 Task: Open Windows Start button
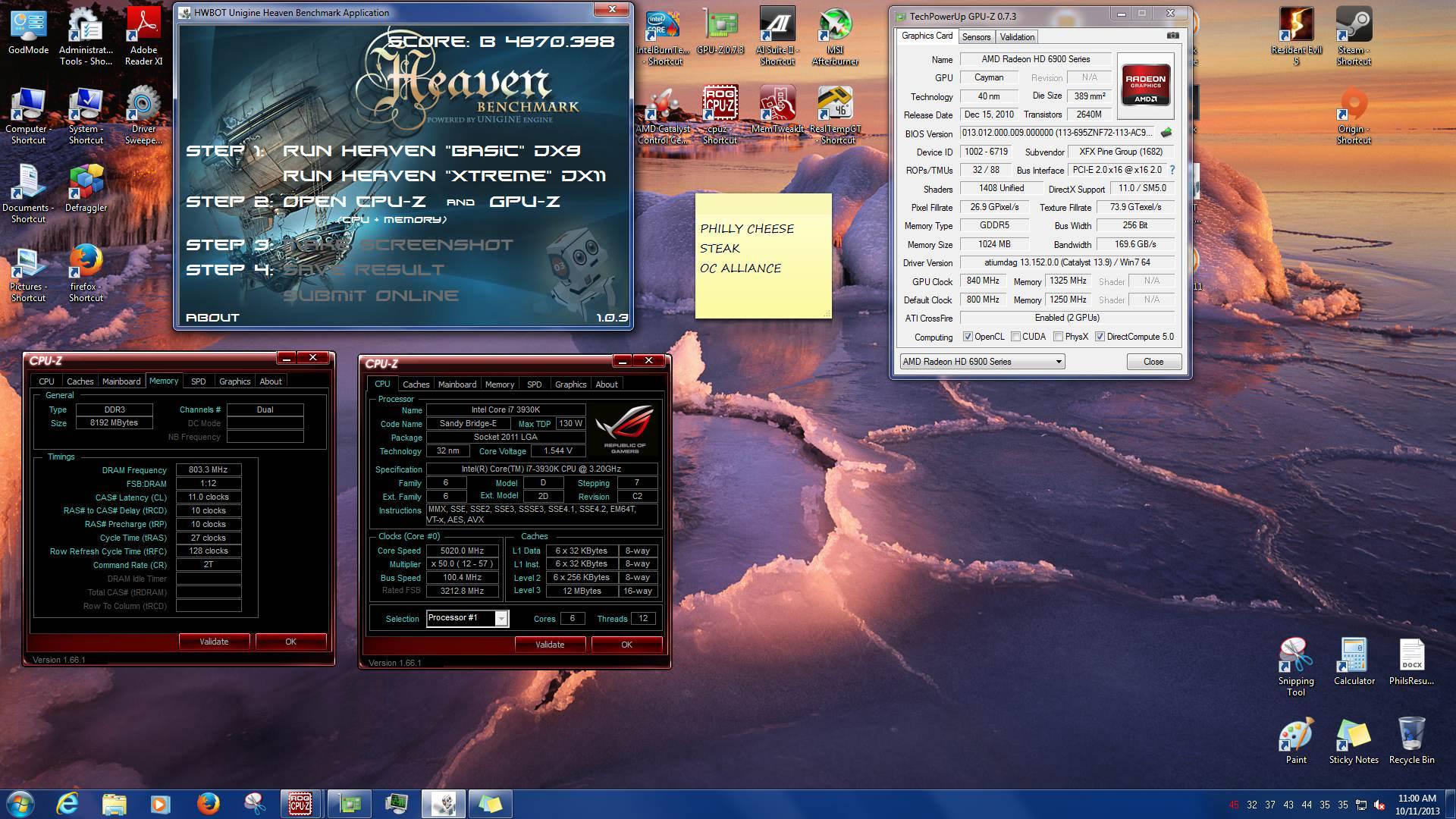(x=20, y=804)
